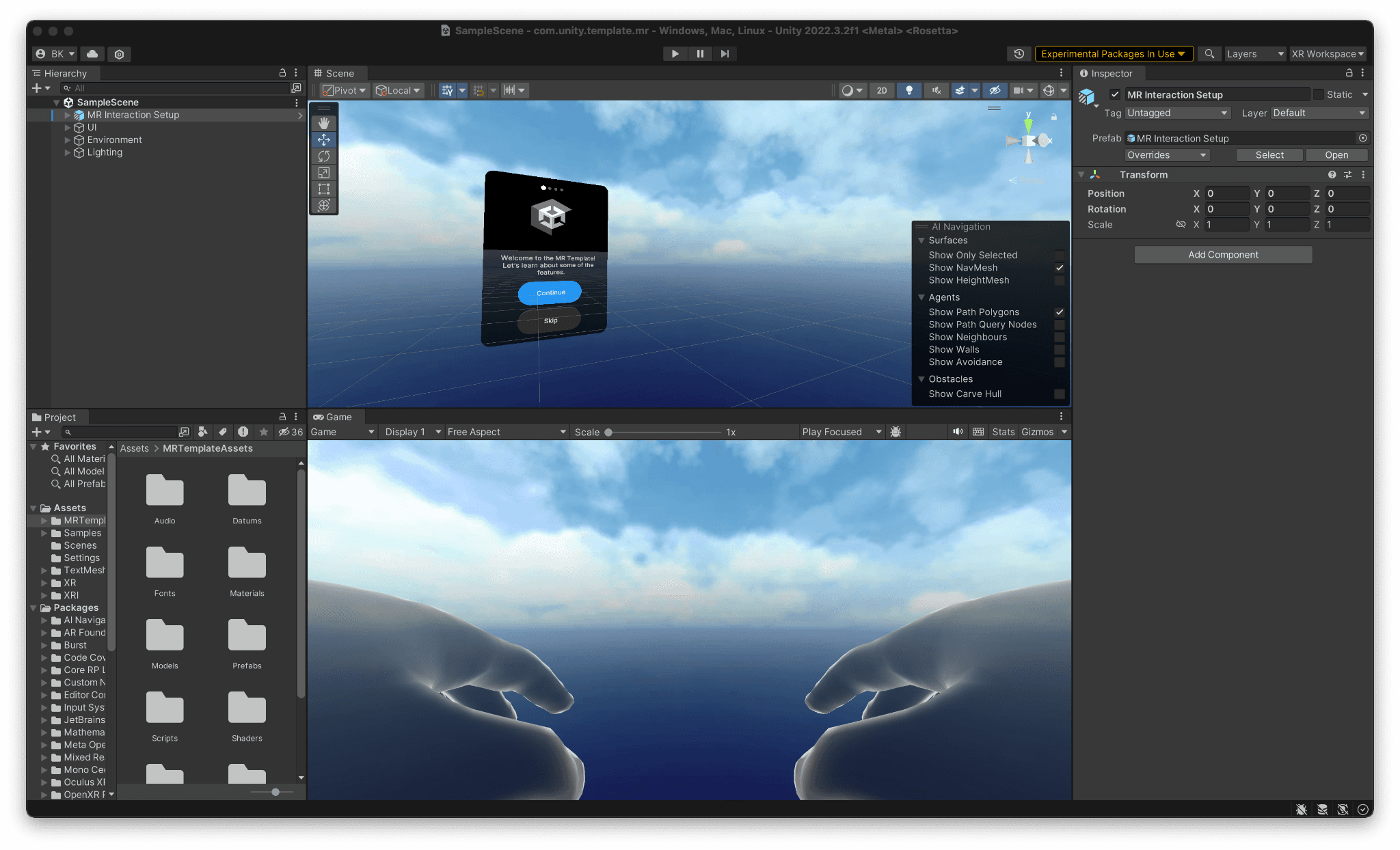This screenshot has width=1400, height=850.
Task: Select the Rotate tool
Action: coord(323,156)
